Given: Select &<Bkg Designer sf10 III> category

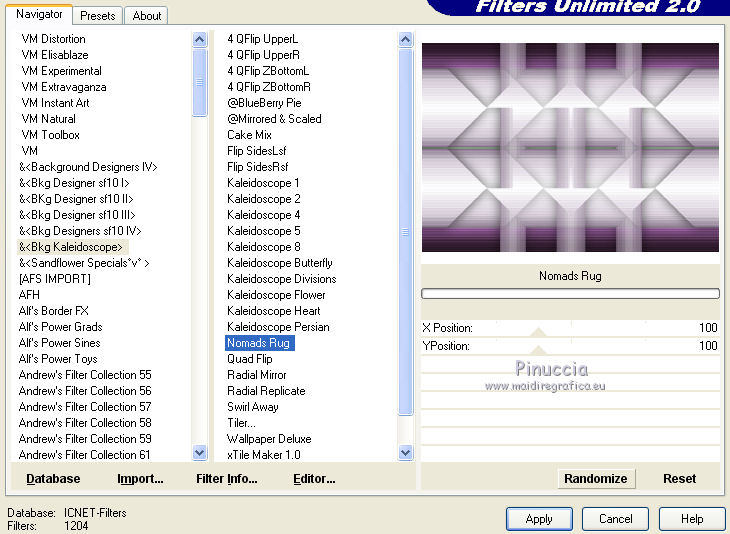Looking at the screenshot, I should click(x=77, y=215).
